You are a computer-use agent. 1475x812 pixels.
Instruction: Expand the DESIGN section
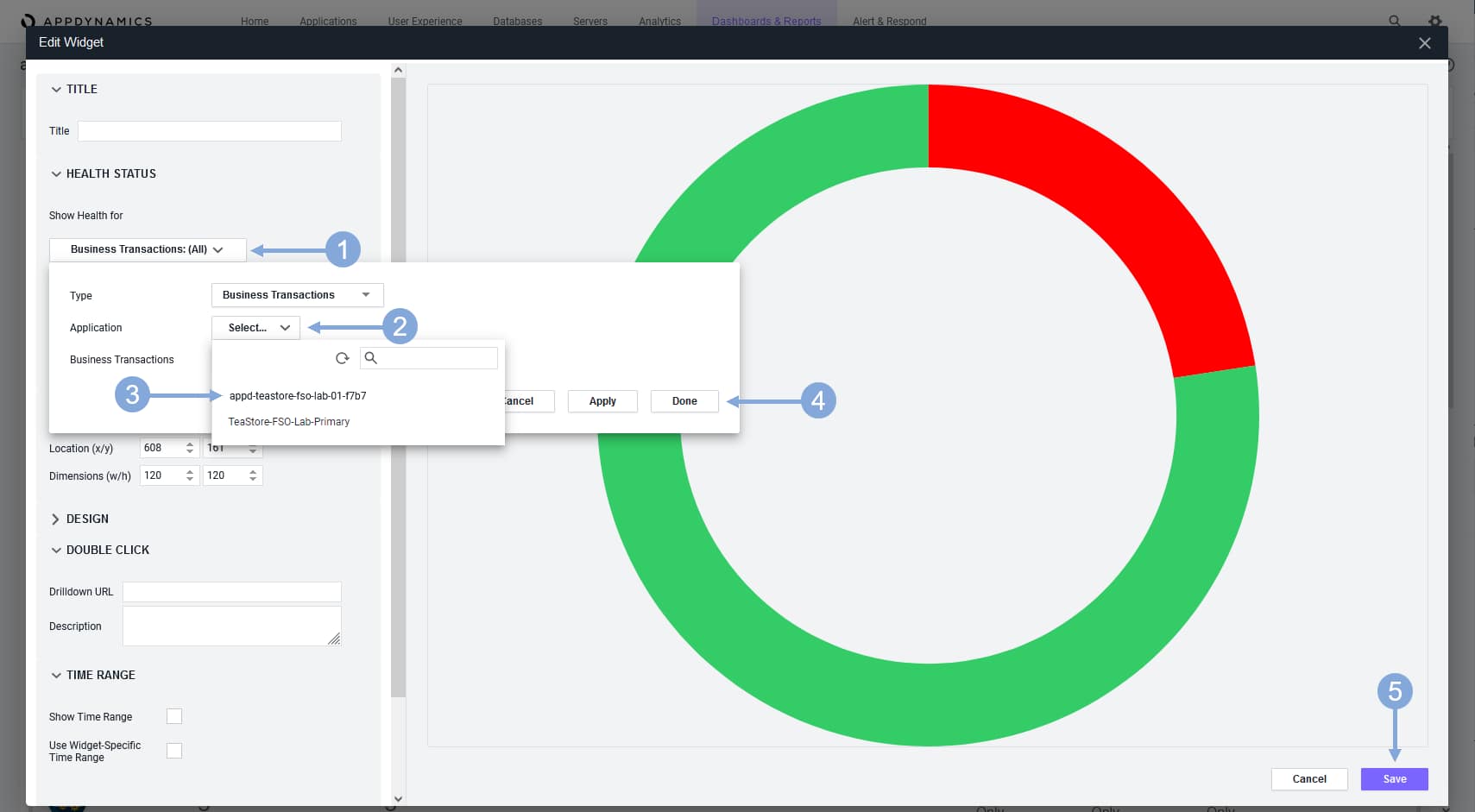[x=56, y=519]
